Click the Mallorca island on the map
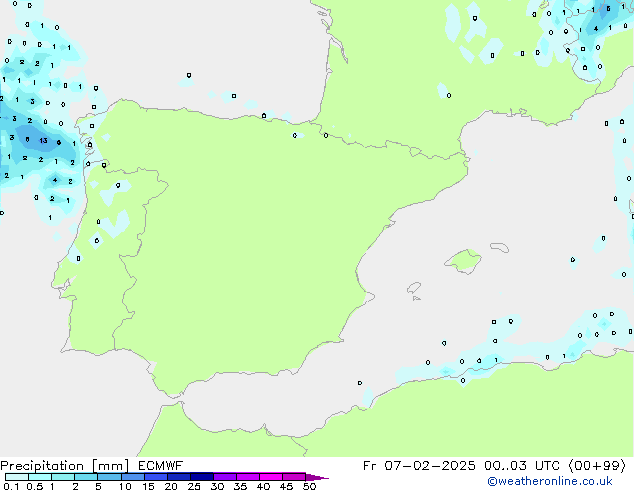The height and width of the screenshot is (490, 634). (463, 261)
